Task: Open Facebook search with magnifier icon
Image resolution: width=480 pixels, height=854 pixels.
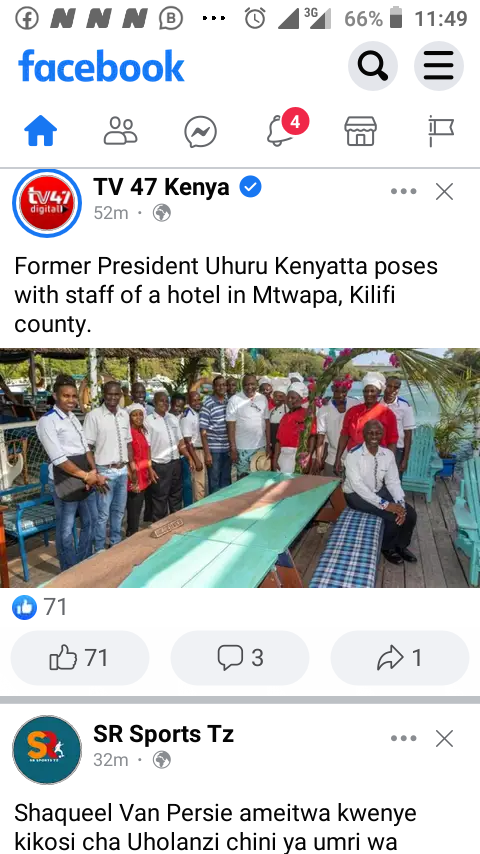Action: click(x=373, y=66)
